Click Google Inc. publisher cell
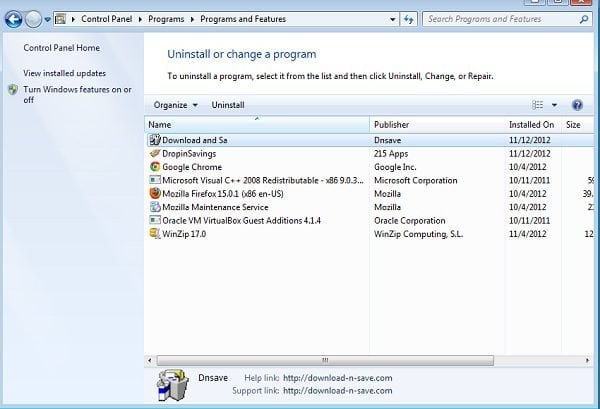 pyautogui.click(x=395, y=167)
